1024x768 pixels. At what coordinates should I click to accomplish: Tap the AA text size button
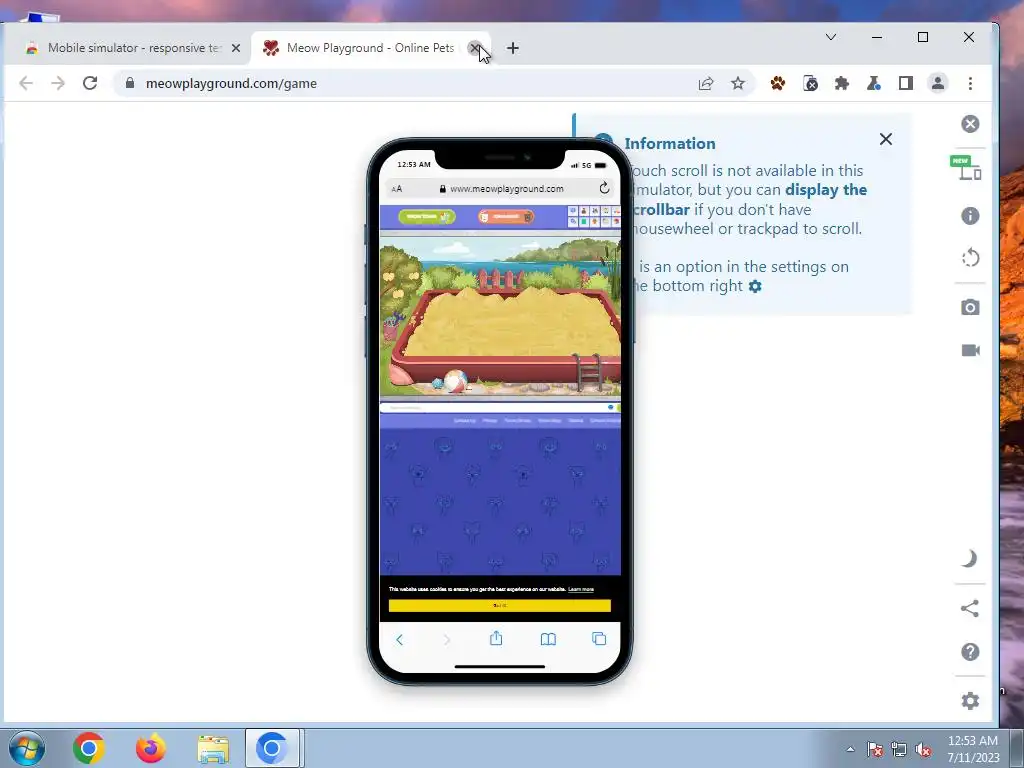tap(396, 189)
